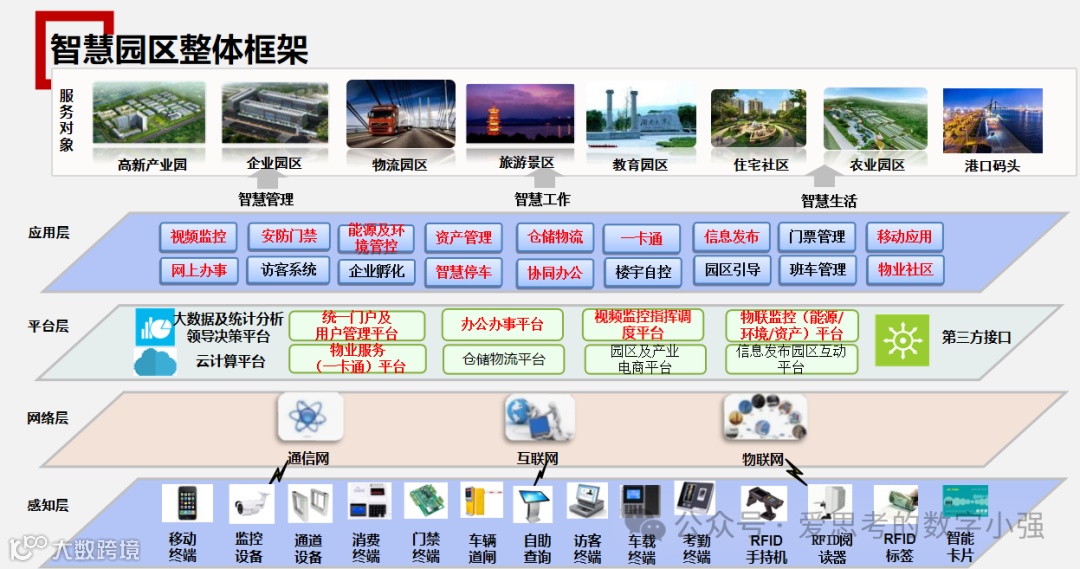The width and height of the screenshot is (1080, 569).
Task: Click the RFID手持机 handheld icon
Action: tap(764, 505)
